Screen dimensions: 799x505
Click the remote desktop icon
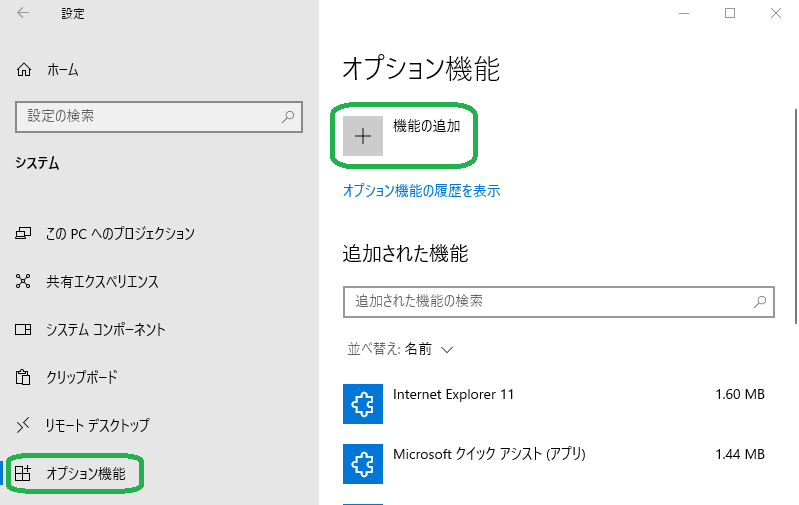(x=23, y=426)
